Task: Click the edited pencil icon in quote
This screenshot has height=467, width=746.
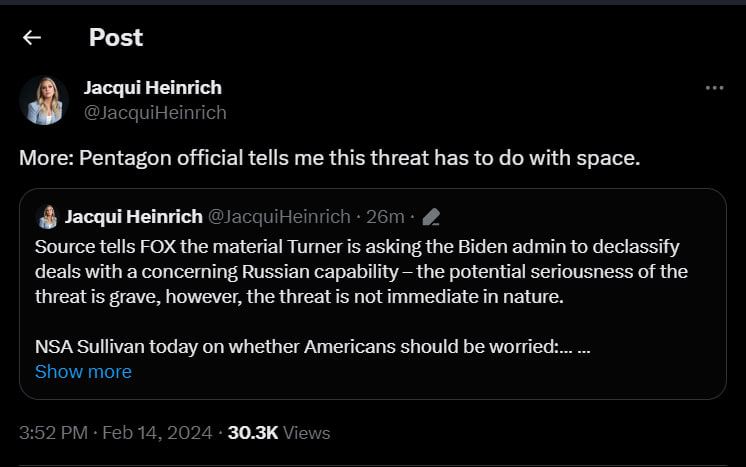Action: click(x=432, y=216)
